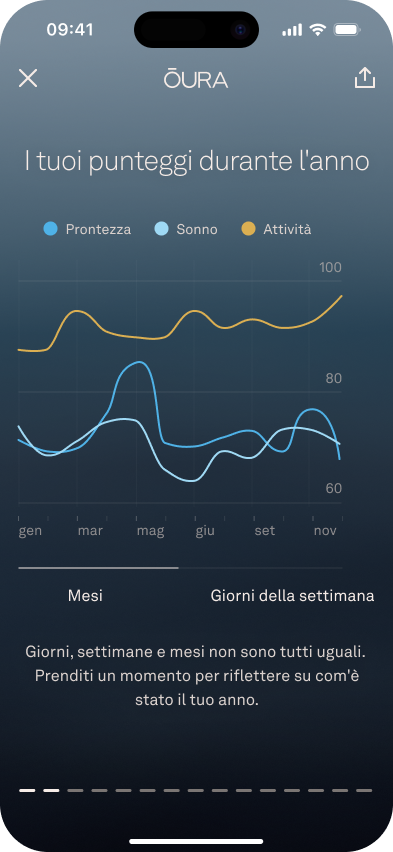Switch to the Mesi tab
393x852 pixels.
coord(85,596)
